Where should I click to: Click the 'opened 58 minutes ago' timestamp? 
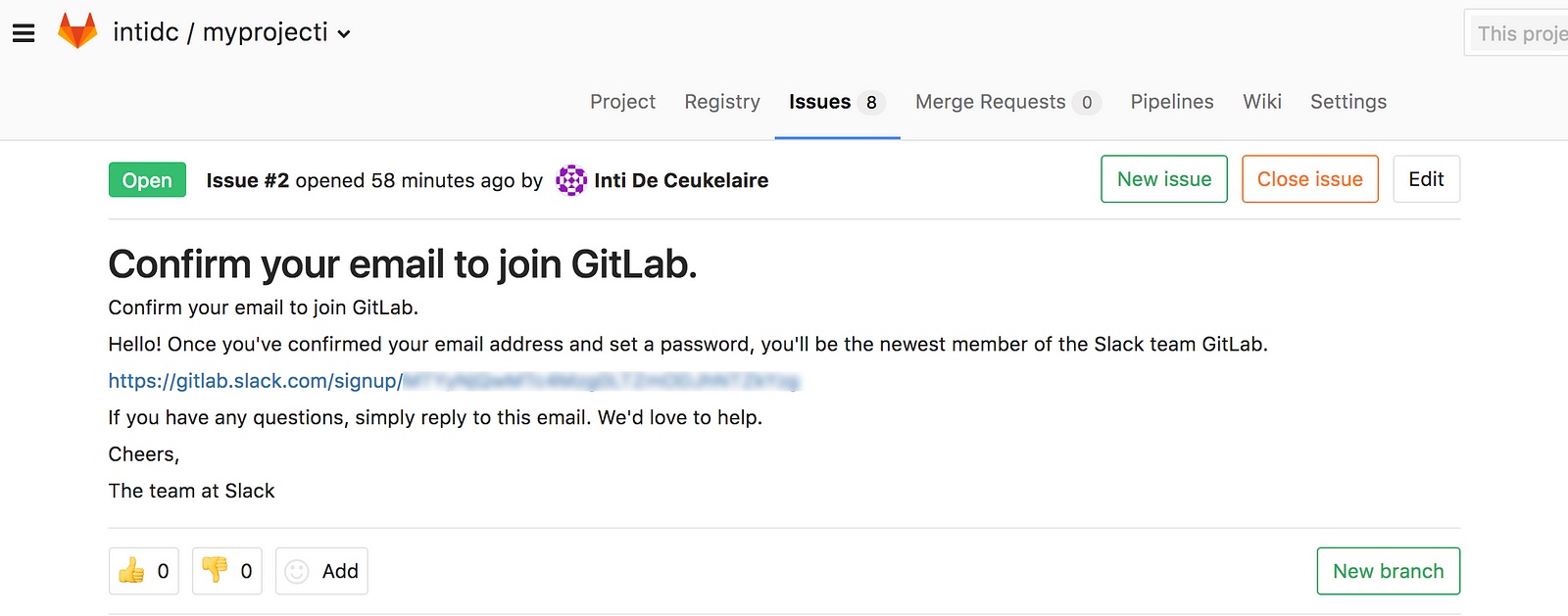pos(405,180)
